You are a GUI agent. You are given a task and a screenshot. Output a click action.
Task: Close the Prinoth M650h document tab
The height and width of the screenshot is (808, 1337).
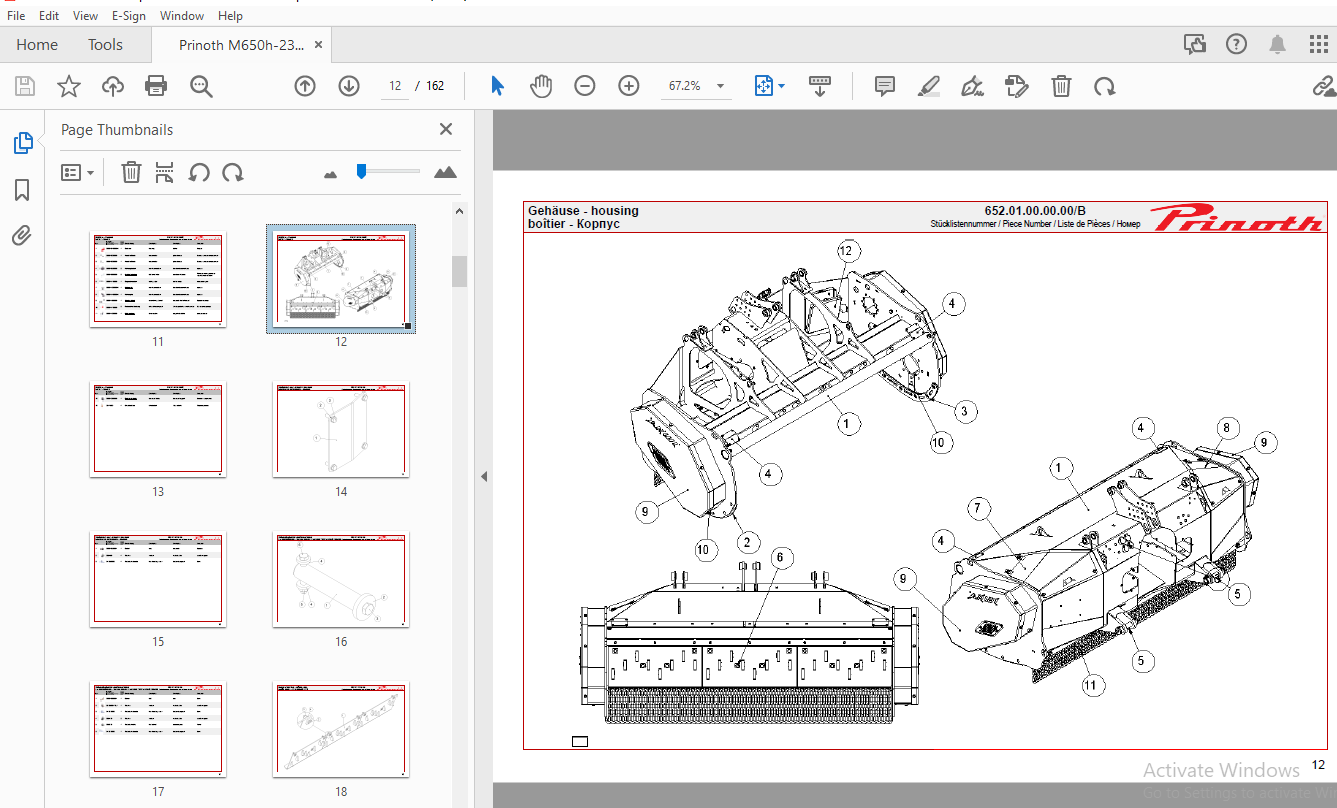(318, 44)
